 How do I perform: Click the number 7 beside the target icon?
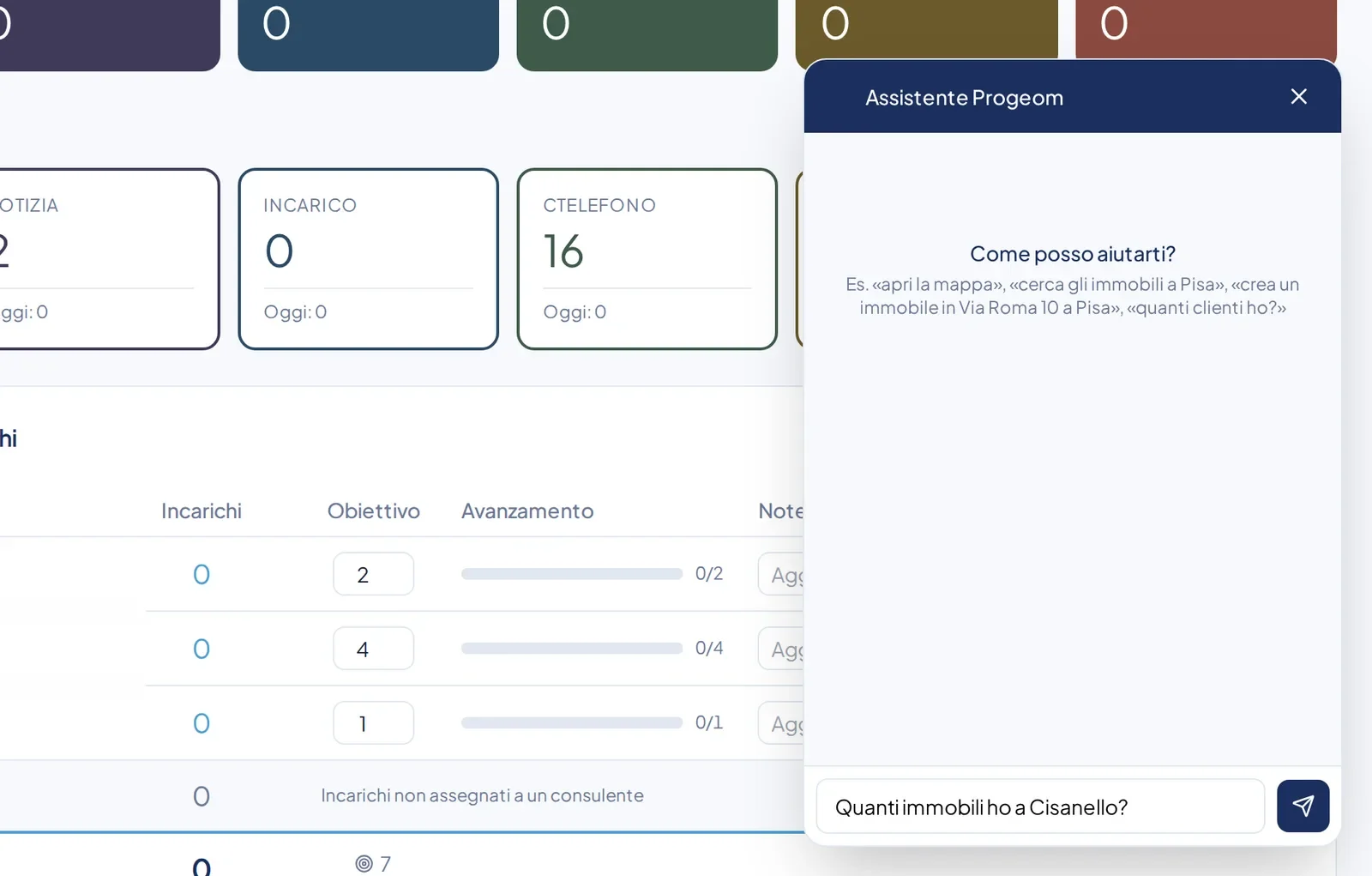pyautogui.click(x=386, y=863)
